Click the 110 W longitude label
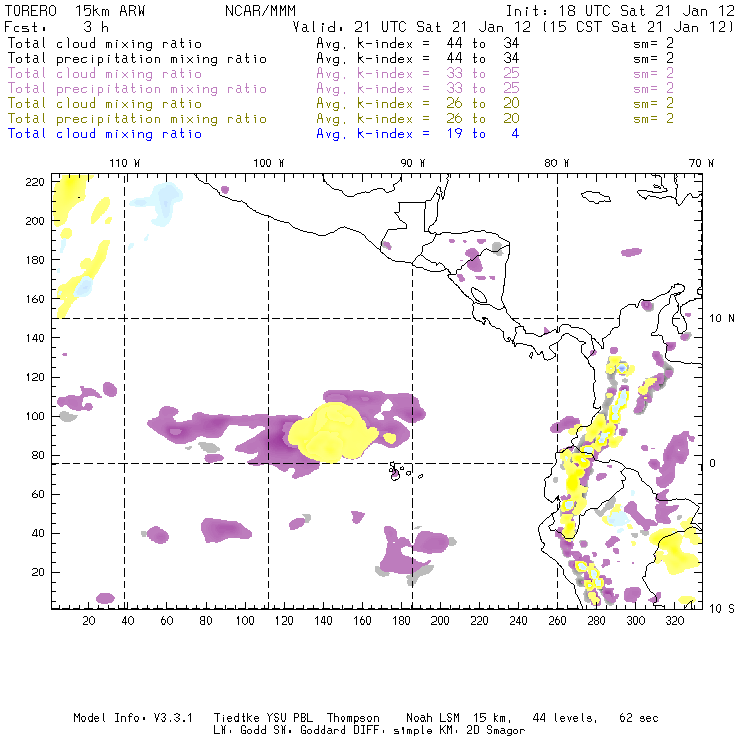This screenshot has height=740, width=740. 125,163
